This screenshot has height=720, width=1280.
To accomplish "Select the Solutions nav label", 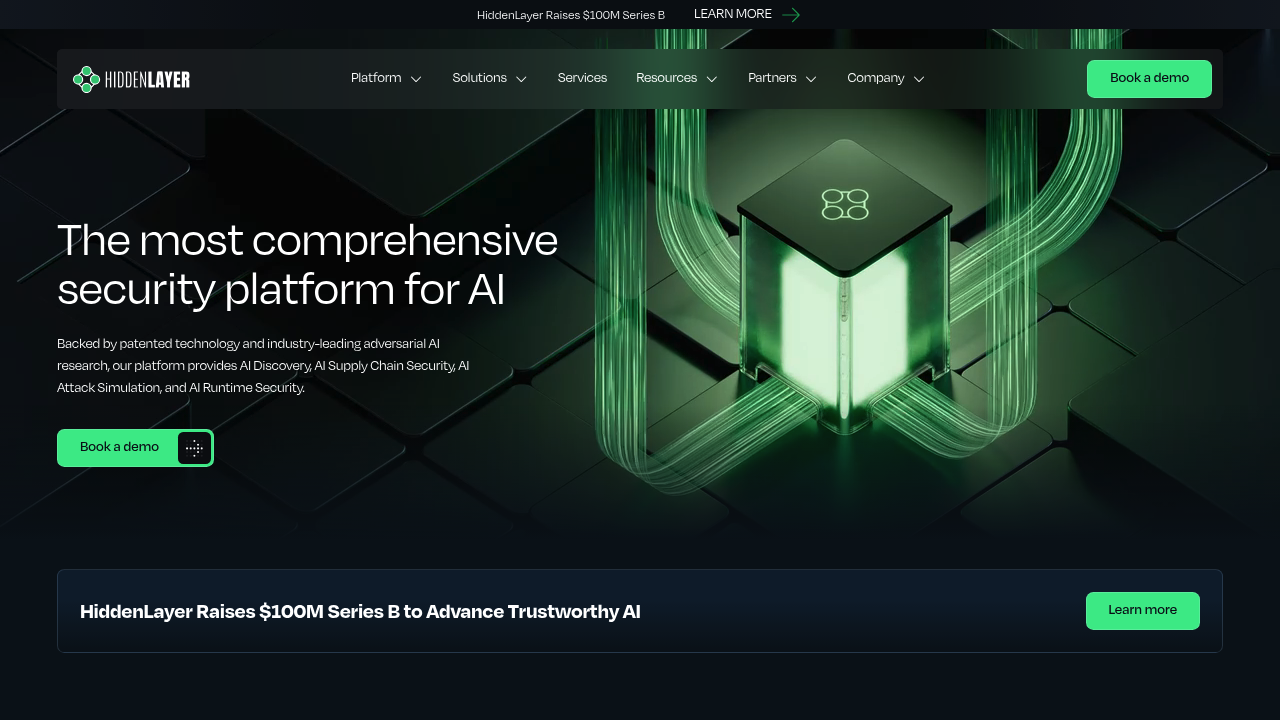I will click(479, 78).
